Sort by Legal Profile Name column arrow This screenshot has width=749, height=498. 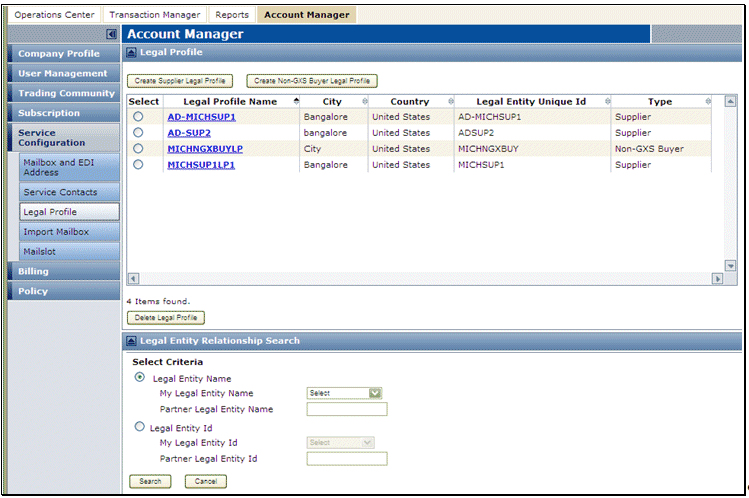[x=295, y=102]
